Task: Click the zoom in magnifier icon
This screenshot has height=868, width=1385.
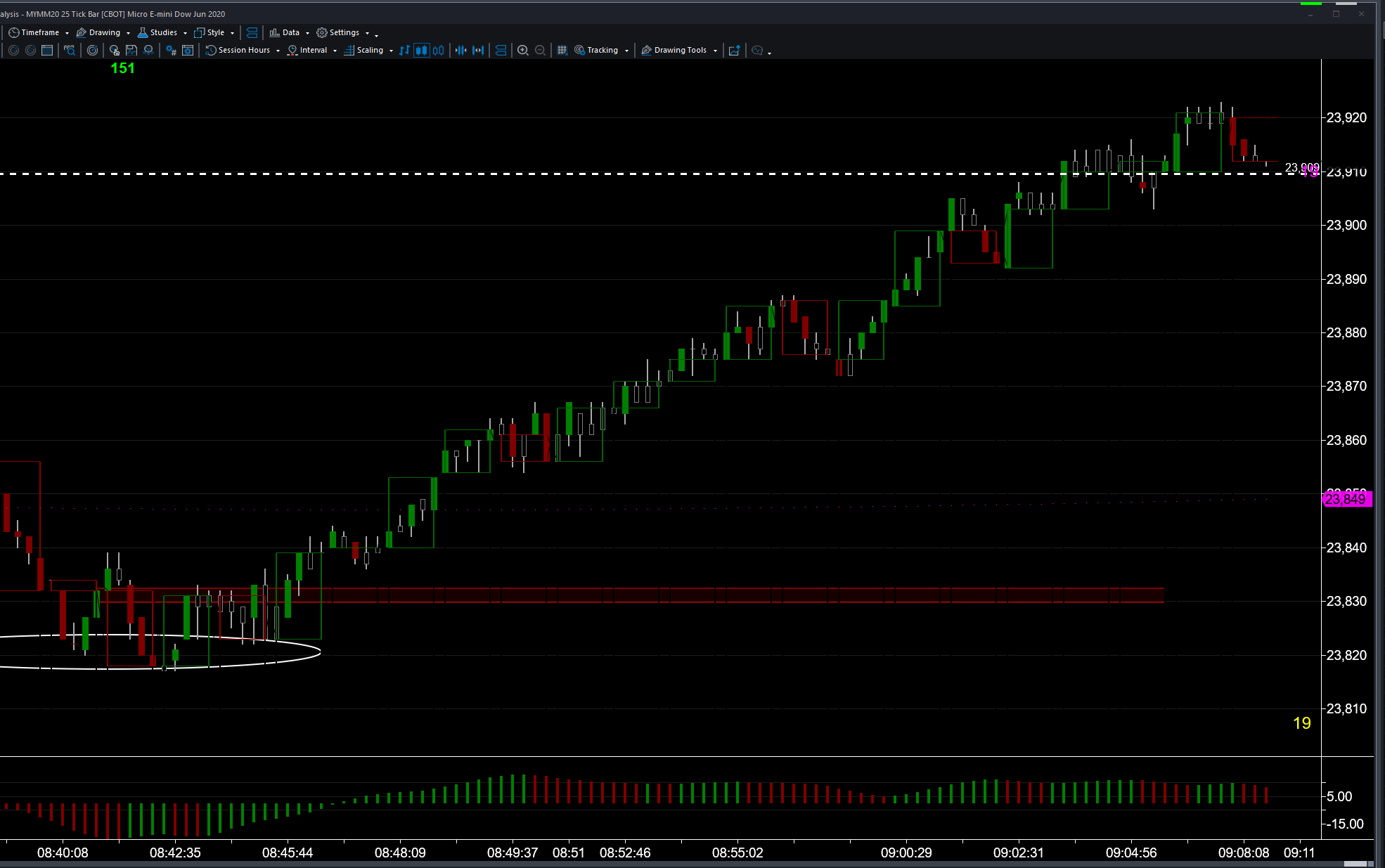Action: [522, 50]
